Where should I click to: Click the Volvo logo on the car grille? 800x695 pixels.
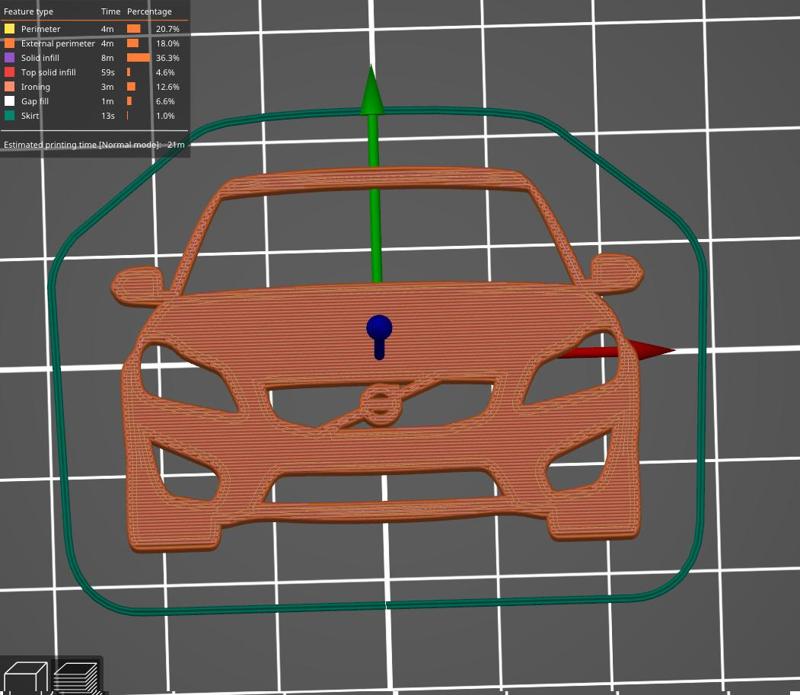[x=380, y=406]
